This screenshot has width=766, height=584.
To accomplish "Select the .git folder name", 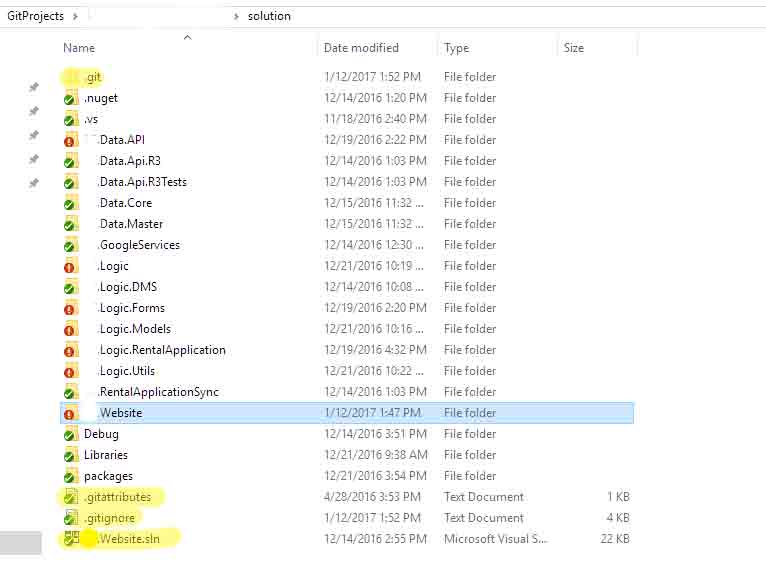I will pos(93,77).
